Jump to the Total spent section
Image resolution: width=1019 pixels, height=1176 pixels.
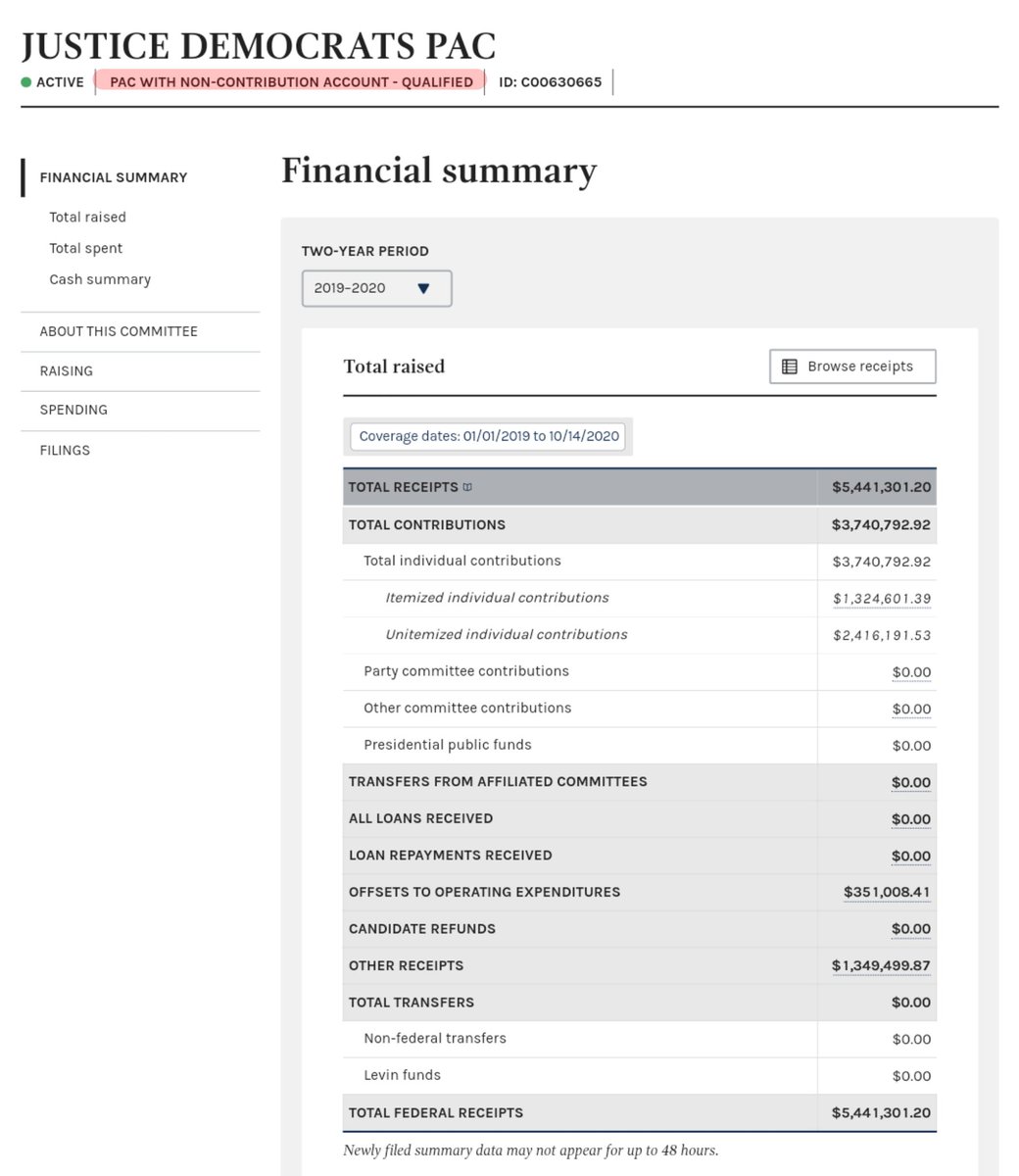[85, 248]
